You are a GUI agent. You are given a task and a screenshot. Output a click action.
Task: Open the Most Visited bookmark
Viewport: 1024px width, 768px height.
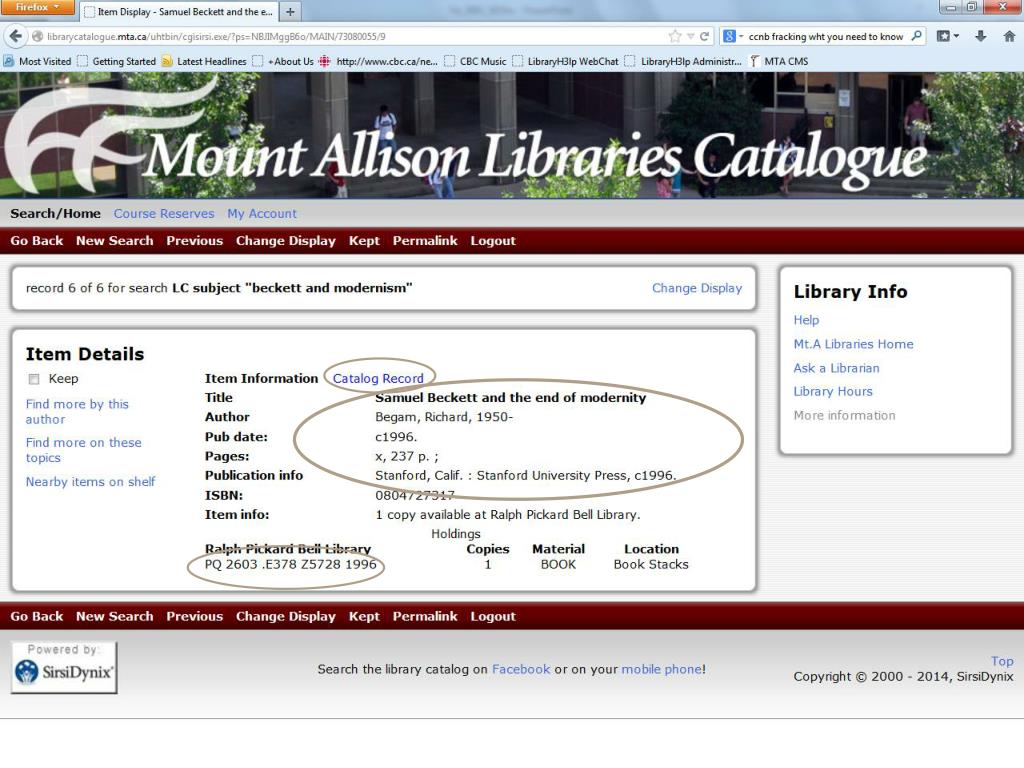click(37, 61)
